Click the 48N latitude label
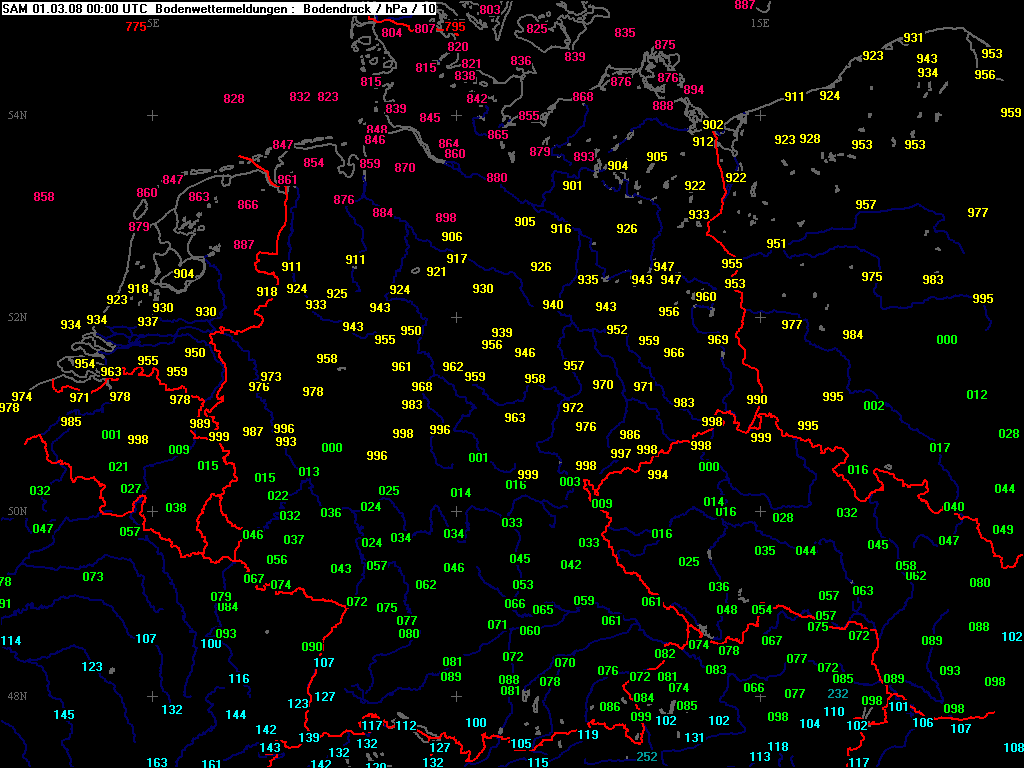This screenshot has height=768, width=1024. click(17, 696)
